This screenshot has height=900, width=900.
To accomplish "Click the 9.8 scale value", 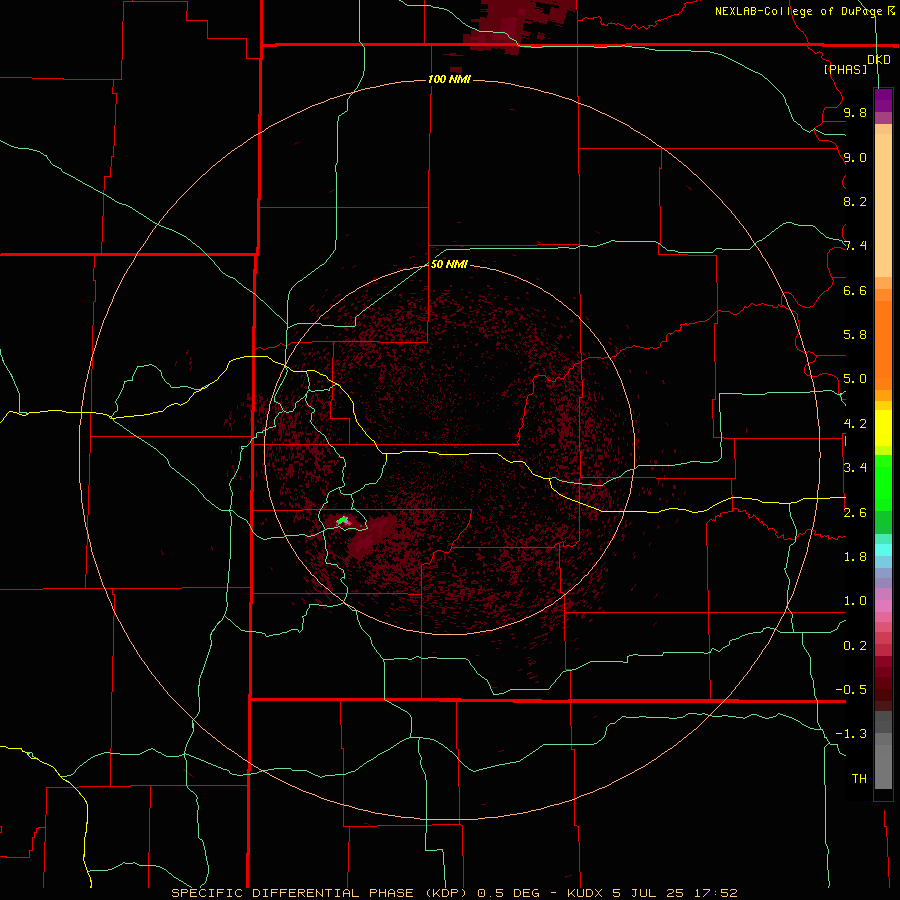I will (x=855, y=112).
